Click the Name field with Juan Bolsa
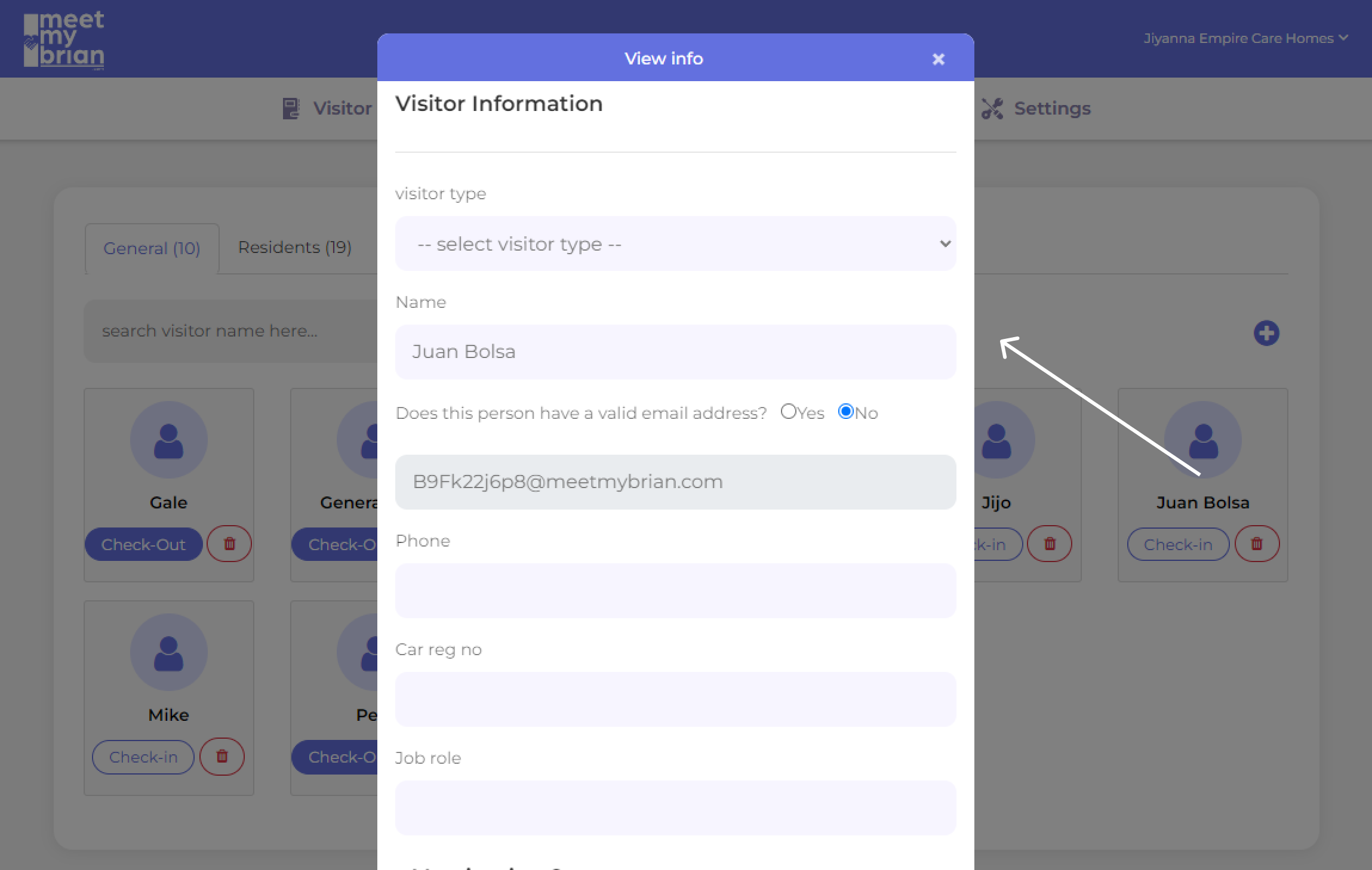The height and width of the screenshot is (870, 1372). click(675, 352)
